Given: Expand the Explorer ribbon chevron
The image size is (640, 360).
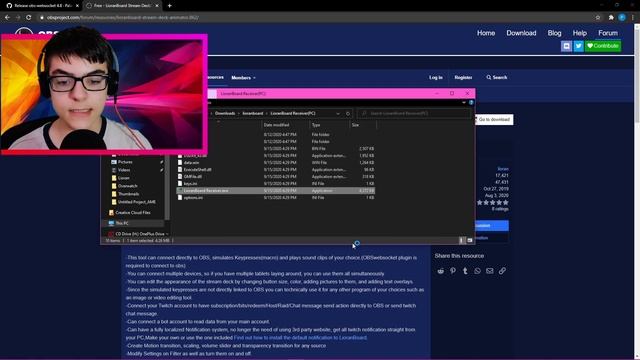Looking at the screenshot, I should click(464, 102).
